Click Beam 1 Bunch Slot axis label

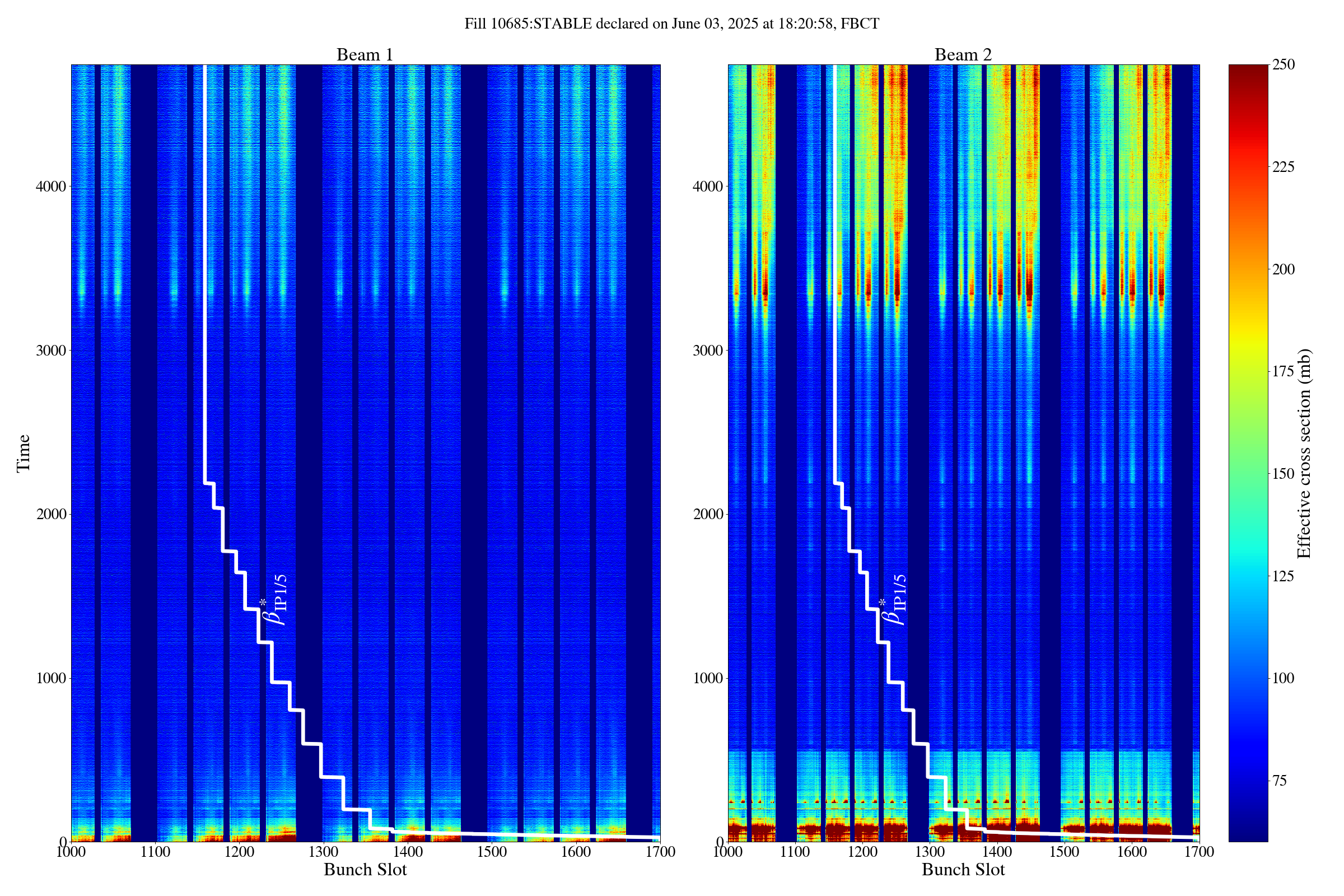click(x=365, y=870)
